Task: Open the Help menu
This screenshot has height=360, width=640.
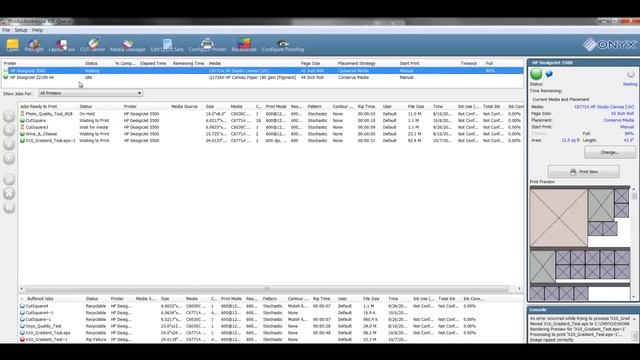Action: click(x=37, y=30)
